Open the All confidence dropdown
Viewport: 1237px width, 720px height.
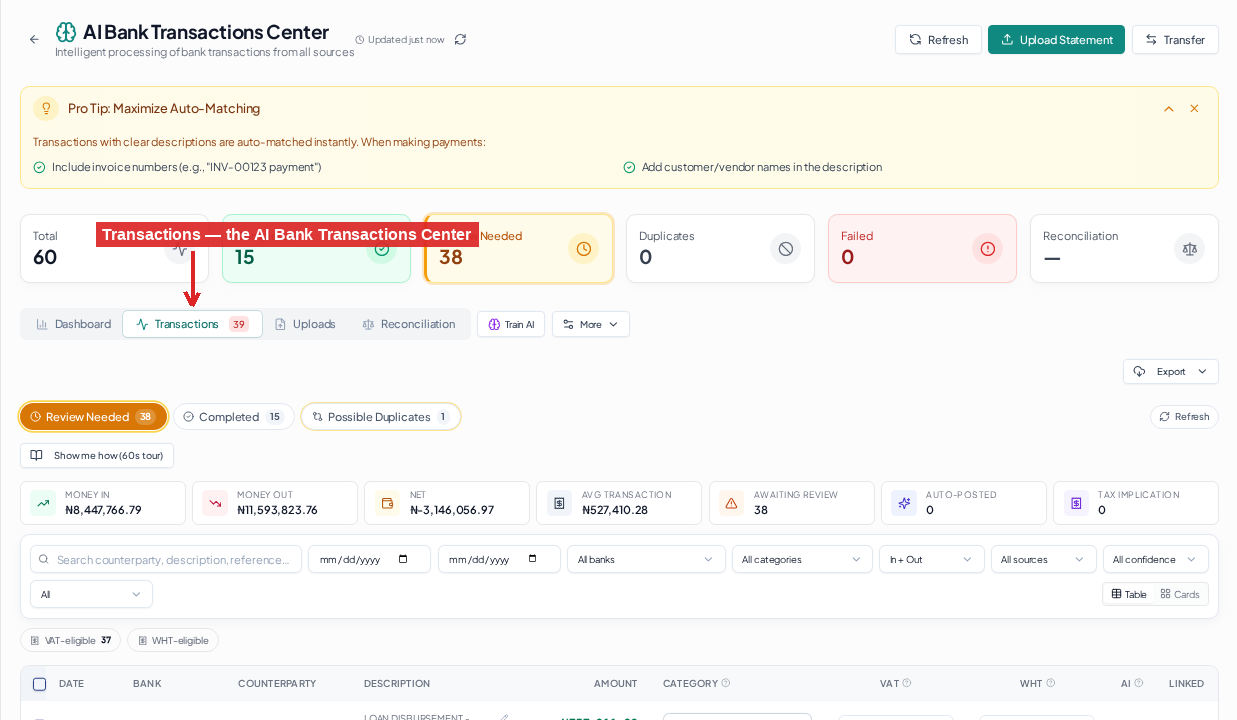pos(1156,559)
